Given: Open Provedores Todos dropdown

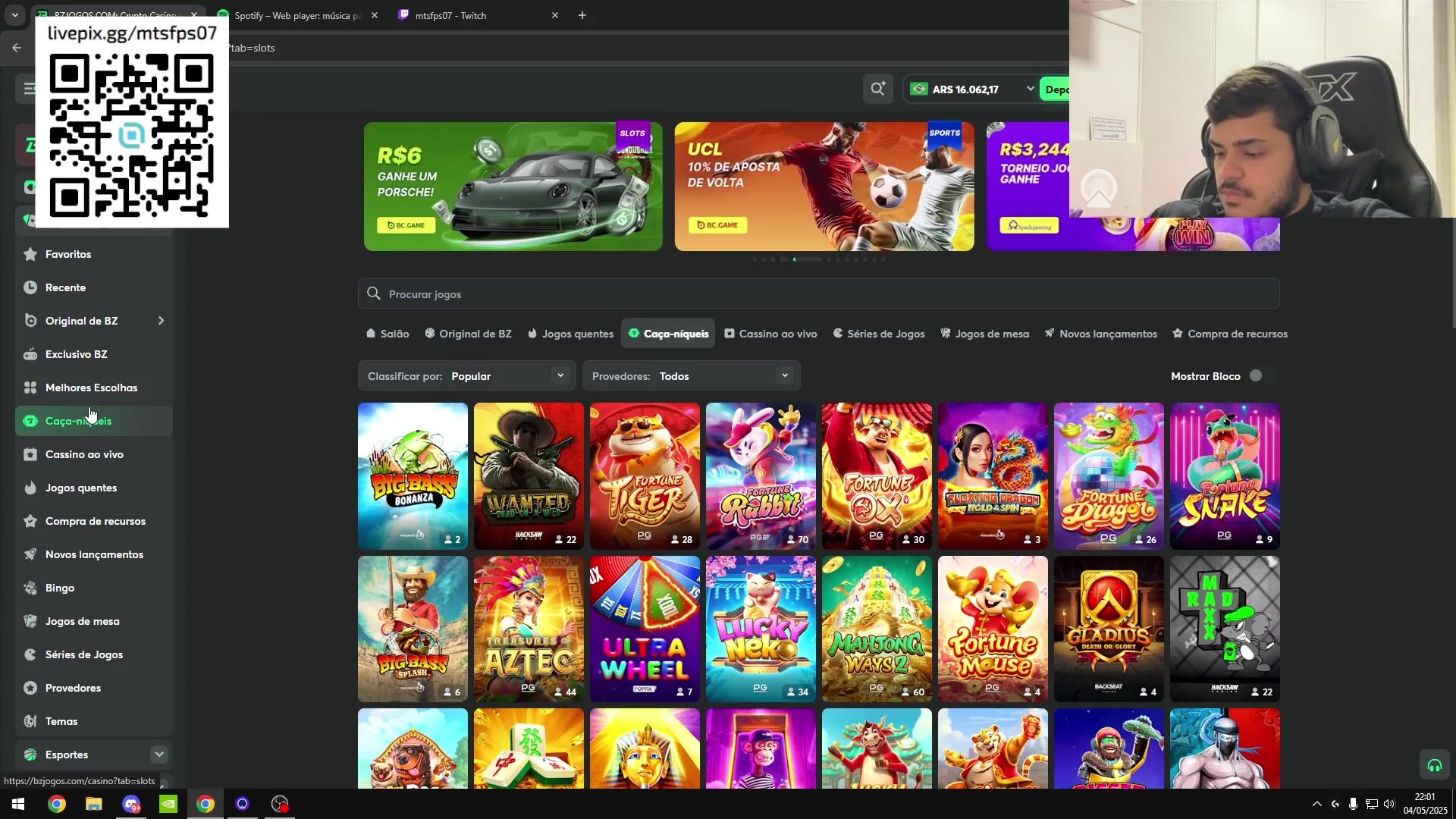Looking at the screenshot, I should 691,376.
